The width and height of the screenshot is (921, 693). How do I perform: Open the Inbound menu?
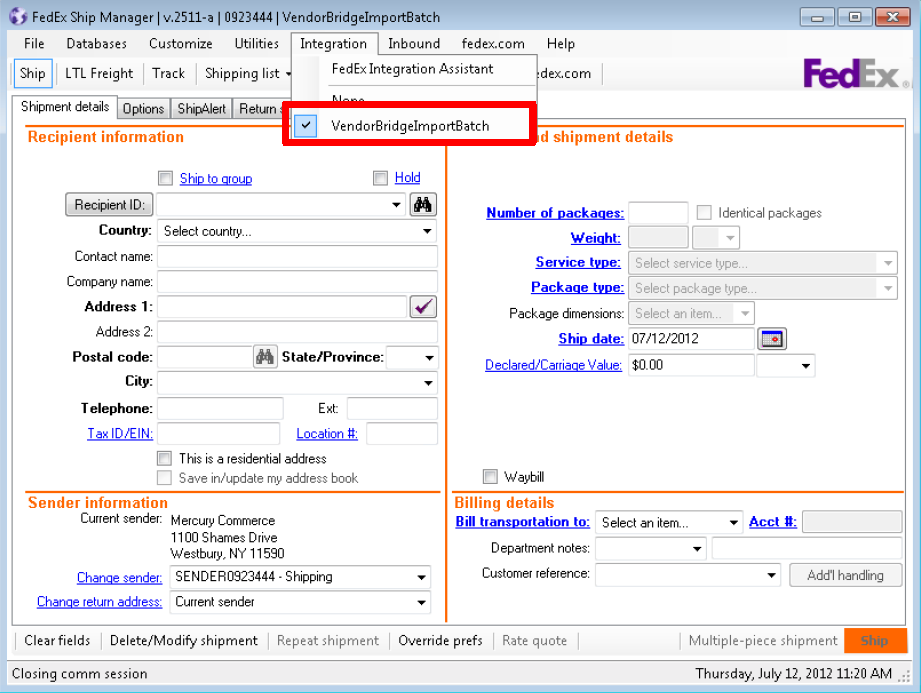coord(414,43)
